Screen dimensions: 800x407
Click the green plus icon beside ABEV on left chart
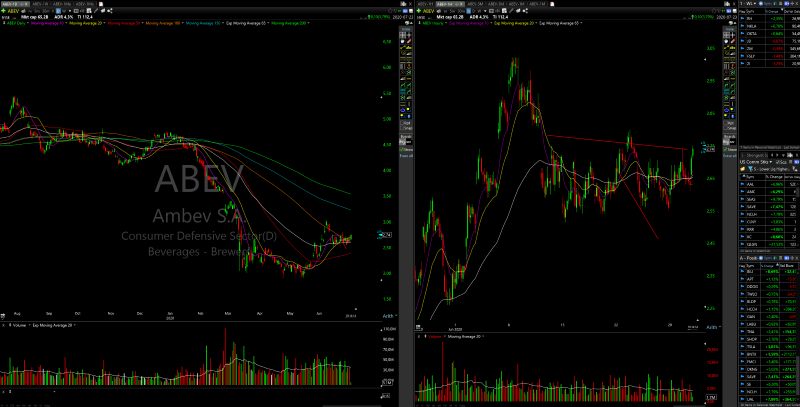click(x=3, y=11)
